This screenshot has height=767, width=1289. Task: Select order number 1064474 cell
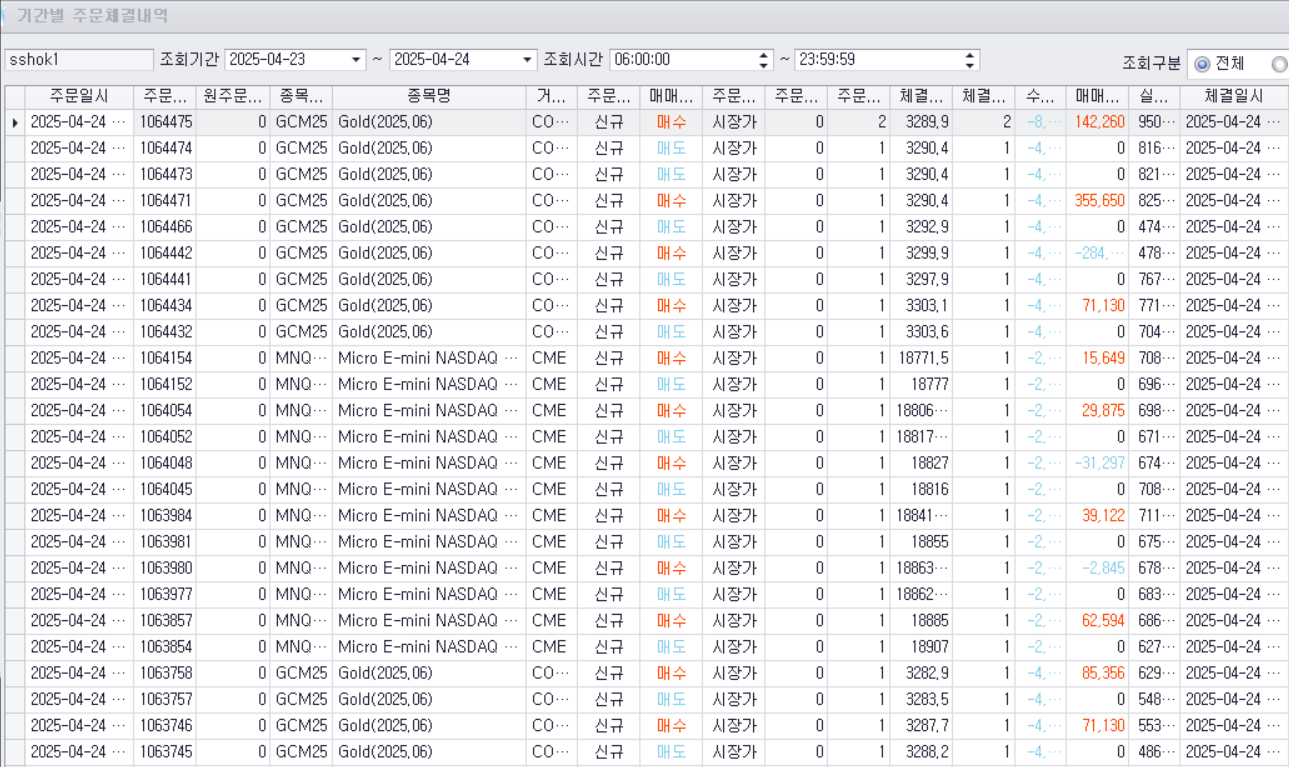coord(165,148)
